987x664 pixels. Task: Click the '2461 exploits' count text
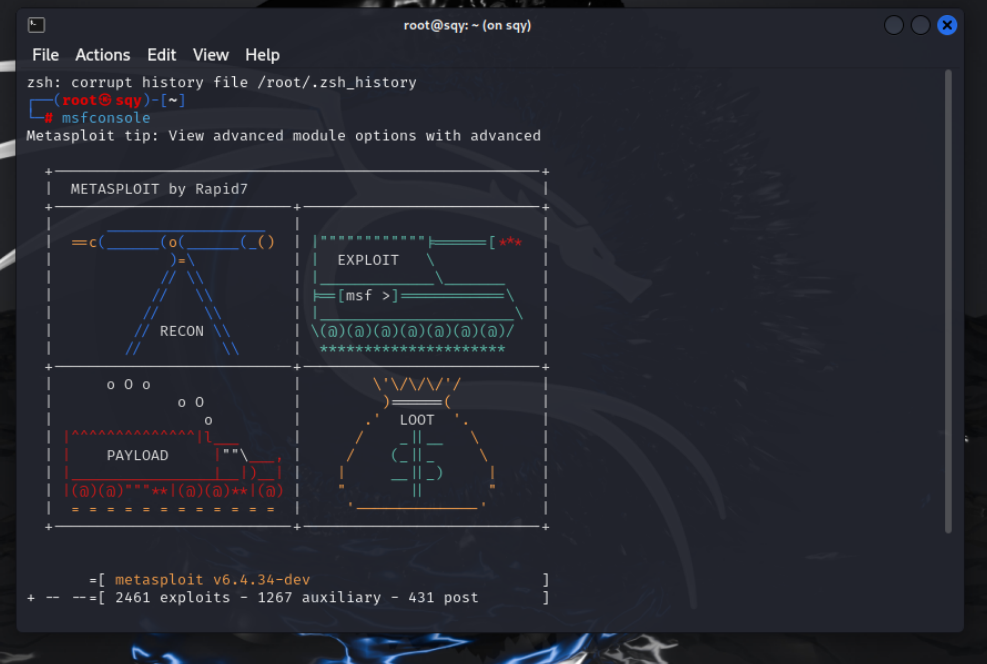tap(172, 597)
